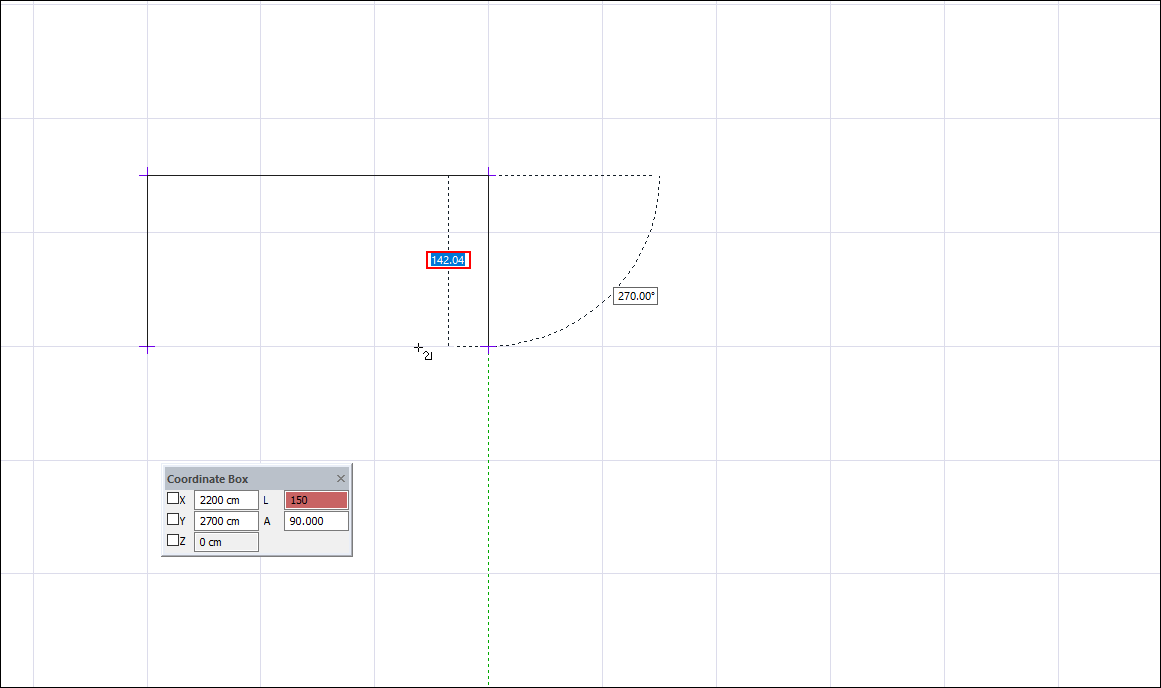Click the Y field showing 2700 cm
The image size is (1161, 688).
click(x=225, y=521)
